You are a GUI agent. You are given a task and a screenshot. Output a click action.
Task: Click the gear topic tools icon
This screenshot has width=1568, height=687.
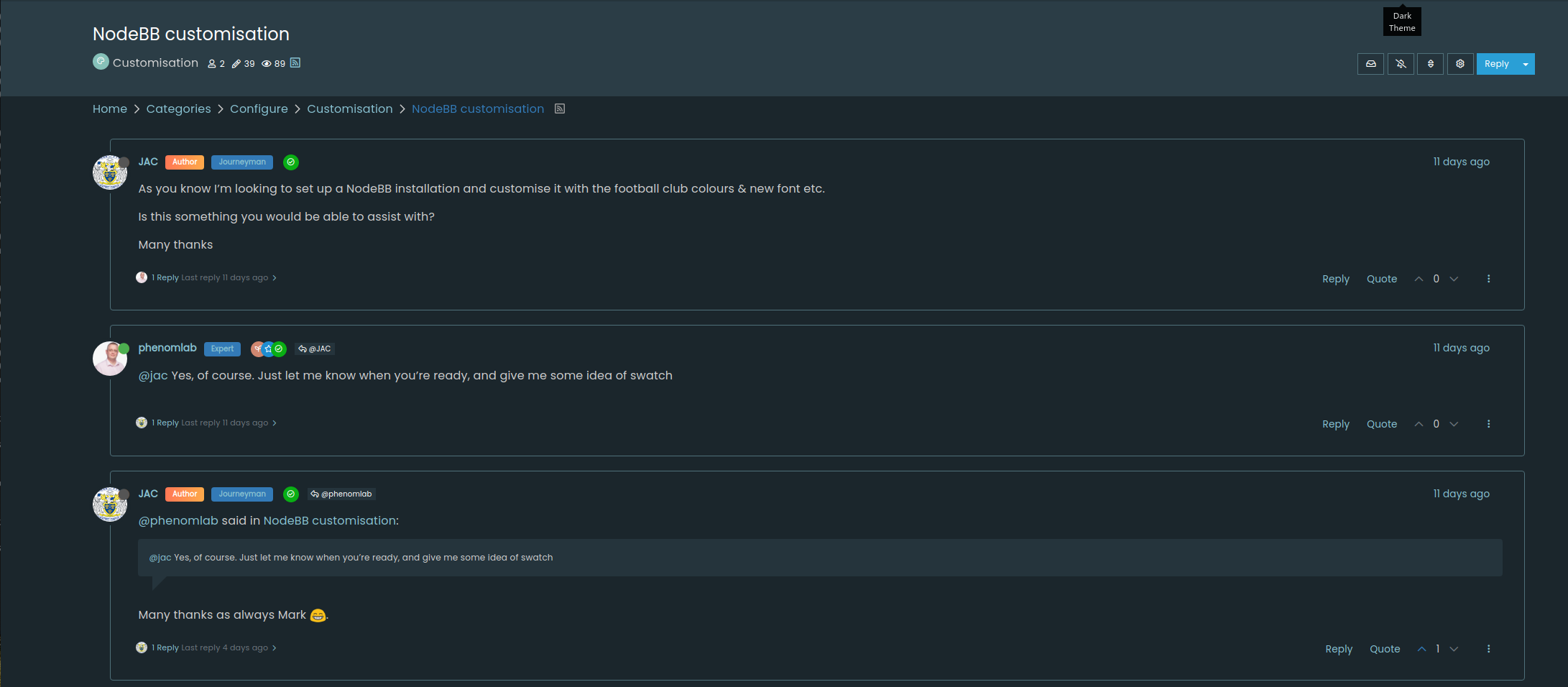(1460, 64)
